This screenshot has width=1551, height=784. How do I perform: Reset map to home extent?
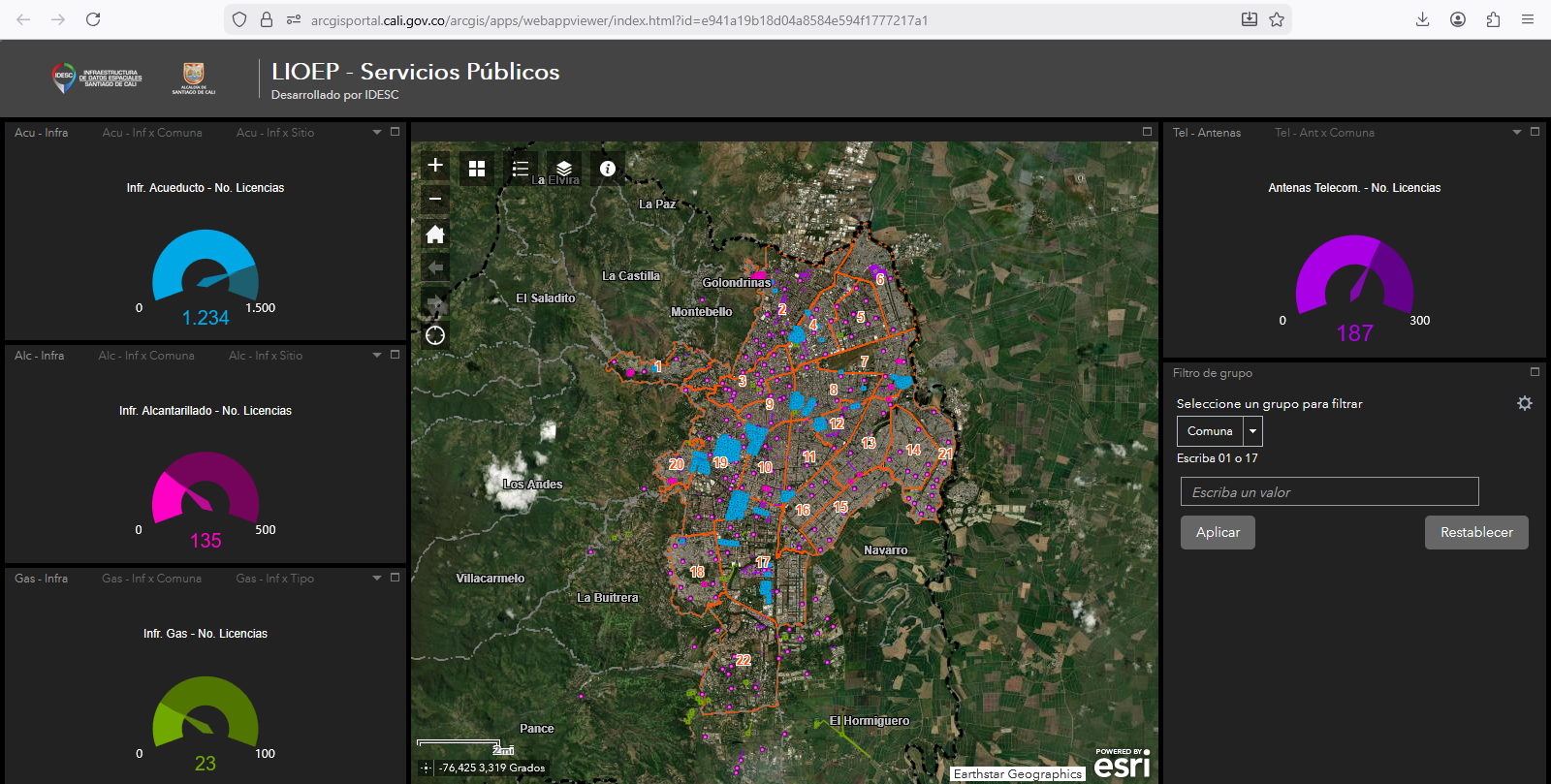click(435, 234)
